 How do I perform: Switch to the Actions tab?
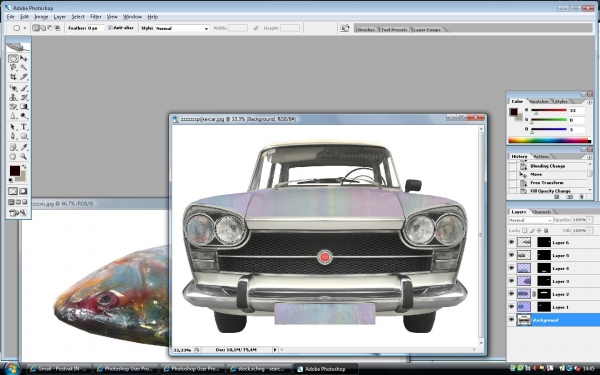pos(541,157)
